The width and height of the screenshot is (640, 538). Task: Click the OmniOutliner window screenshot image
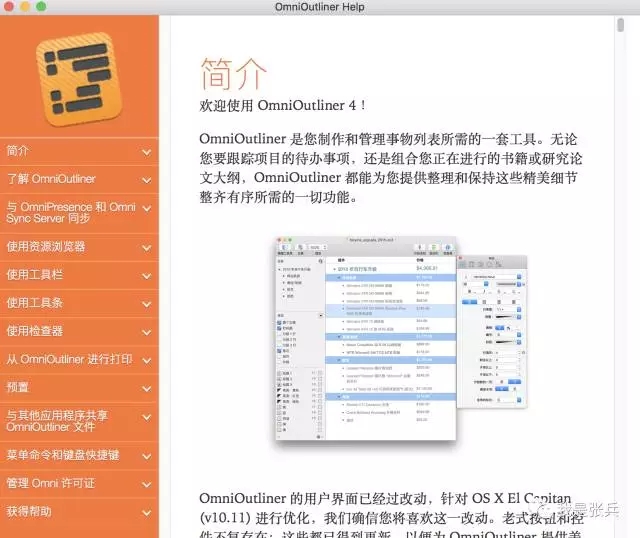click(401, 340)
